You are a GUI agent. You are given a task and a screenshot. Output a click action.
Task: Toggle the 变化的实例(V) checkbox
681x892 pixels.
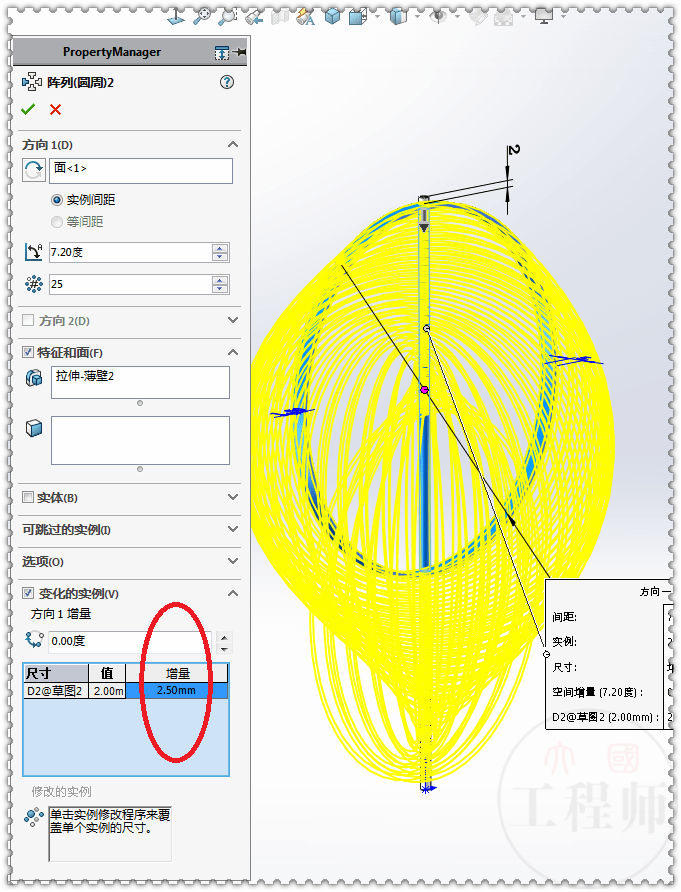click(x=28, y=593)
